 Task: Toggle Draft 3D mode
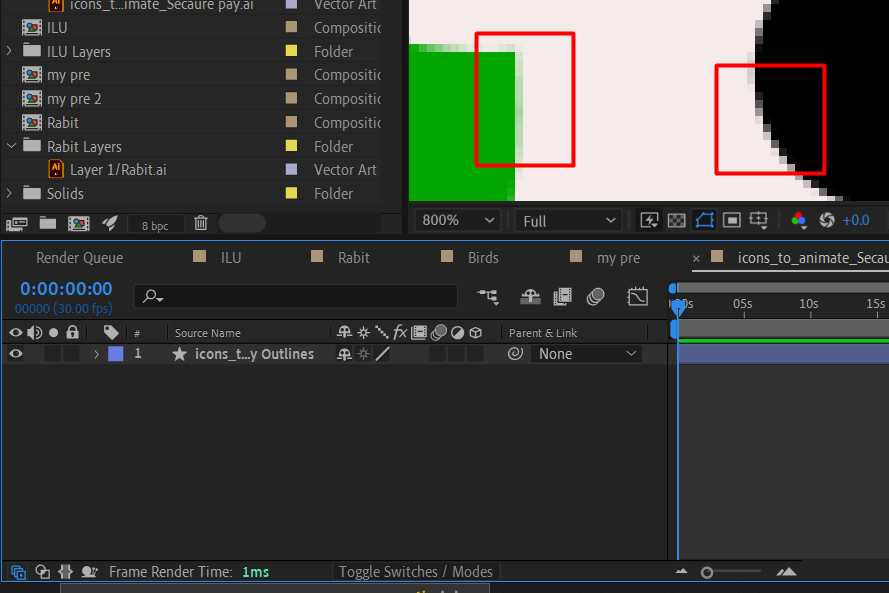529,296
